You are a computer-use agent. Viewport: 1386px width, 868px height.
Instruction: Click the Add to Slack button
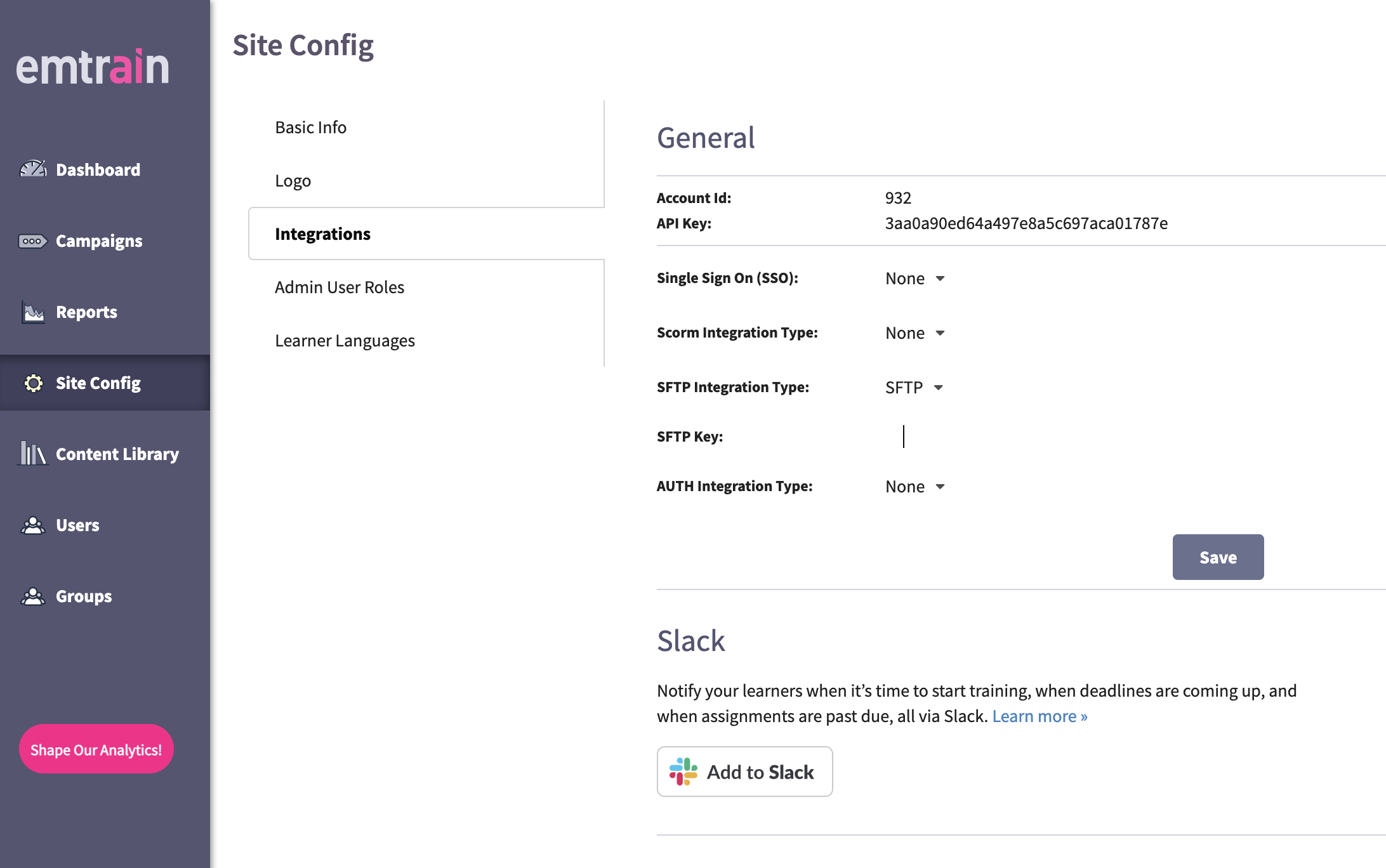point(744,772)
